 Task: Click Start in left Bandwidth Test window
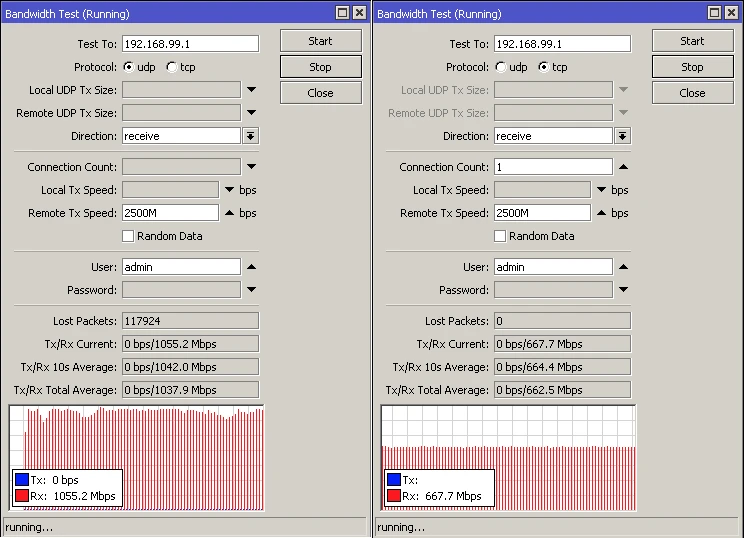321,41
